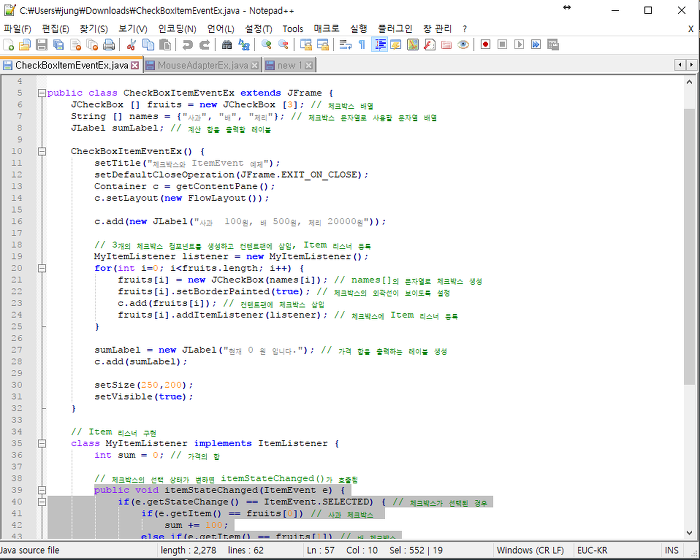Click the Close All documents toolbar icon

click(x=92, y=45)
